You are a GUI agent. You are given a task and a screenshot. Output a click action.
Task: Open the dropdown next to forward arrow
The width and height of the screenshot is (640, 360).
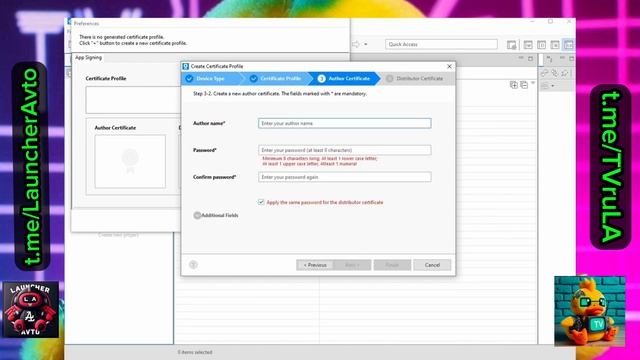click(366, 44)
